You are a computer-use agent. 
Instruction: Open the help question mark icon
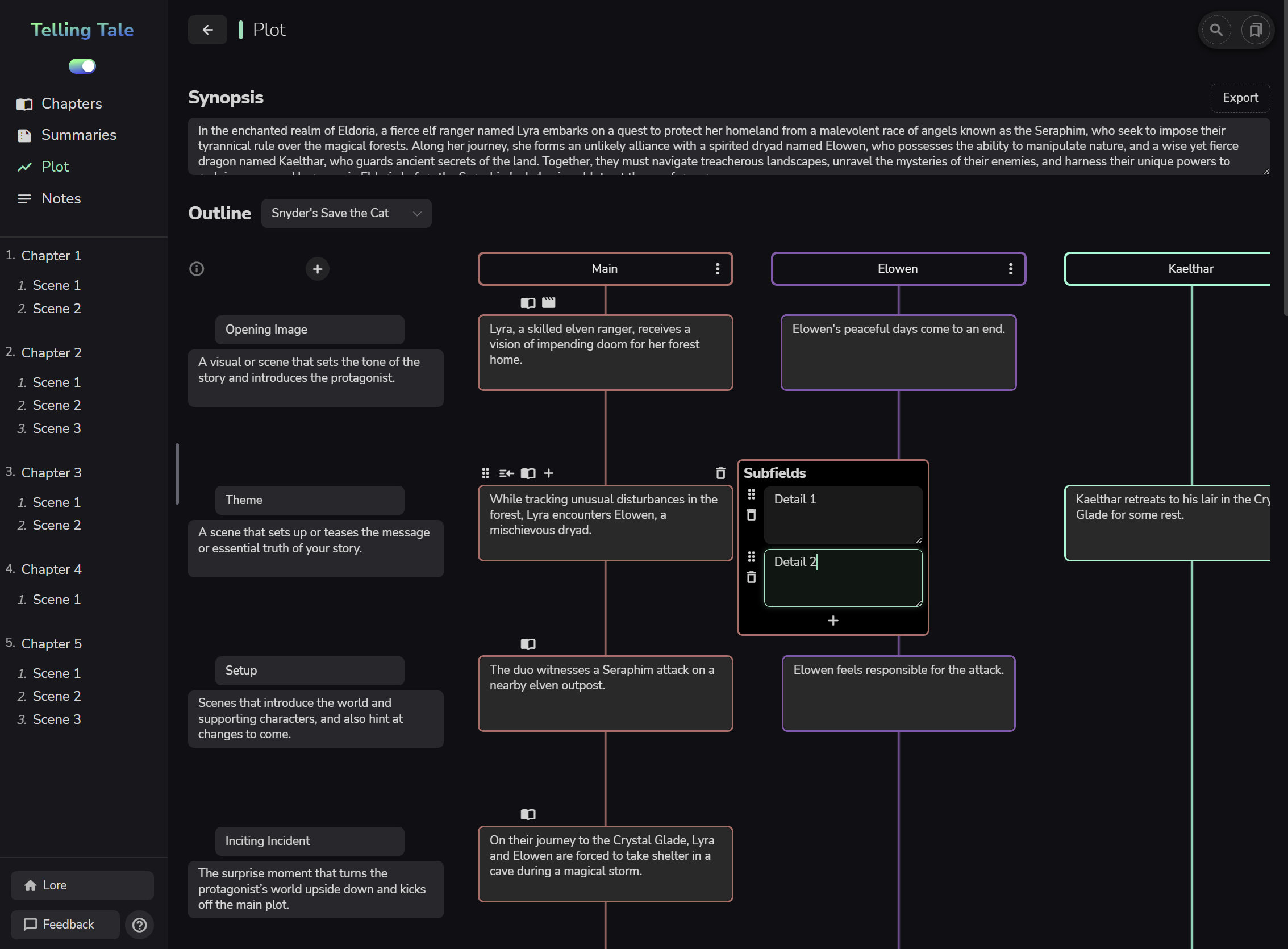click(x=140, y=925)
